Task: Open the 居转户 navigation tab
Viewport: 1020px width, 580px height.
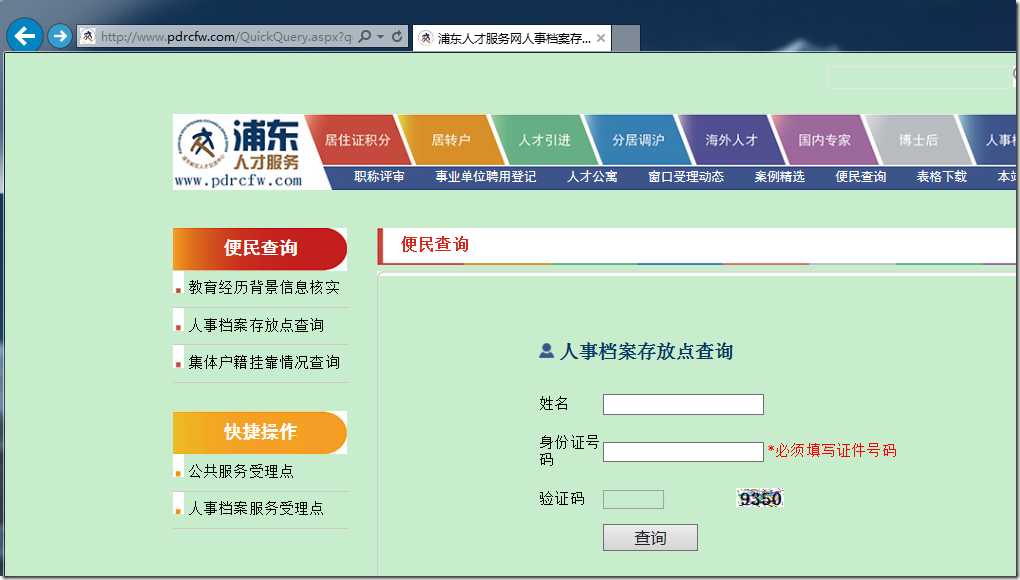Action: coord(451,140)
